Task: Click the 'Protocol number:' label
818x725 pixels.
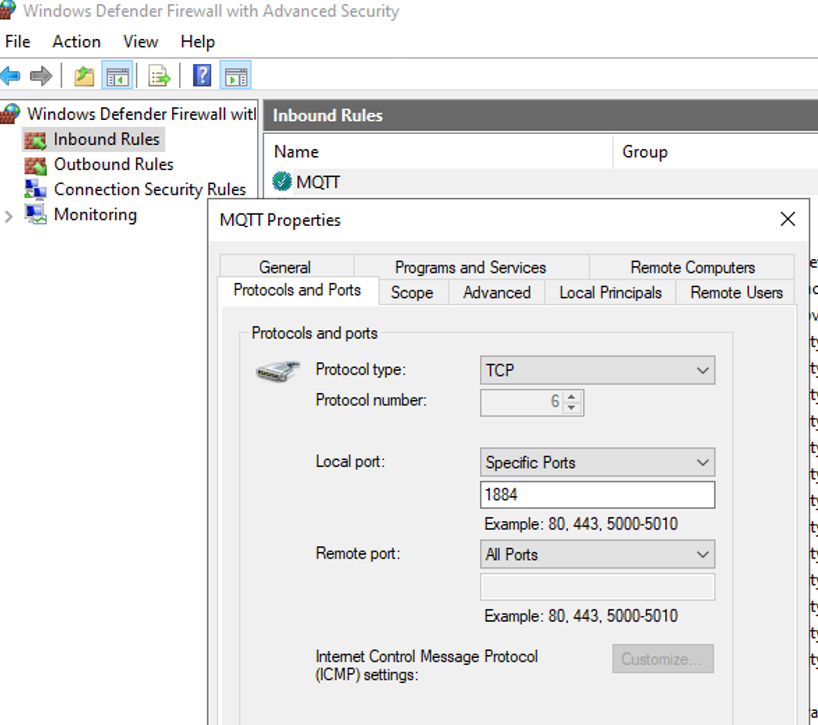Action: [x=371, y=401]
